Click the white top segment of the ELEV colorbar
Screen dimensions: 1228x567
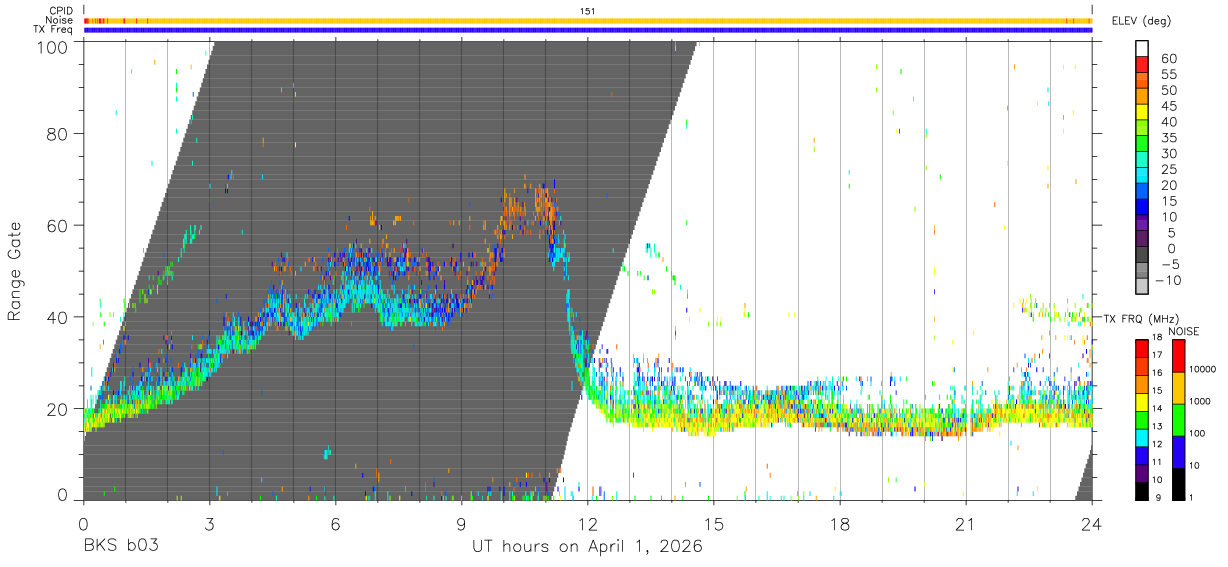pyautogui.click(x=1142, y=50)
